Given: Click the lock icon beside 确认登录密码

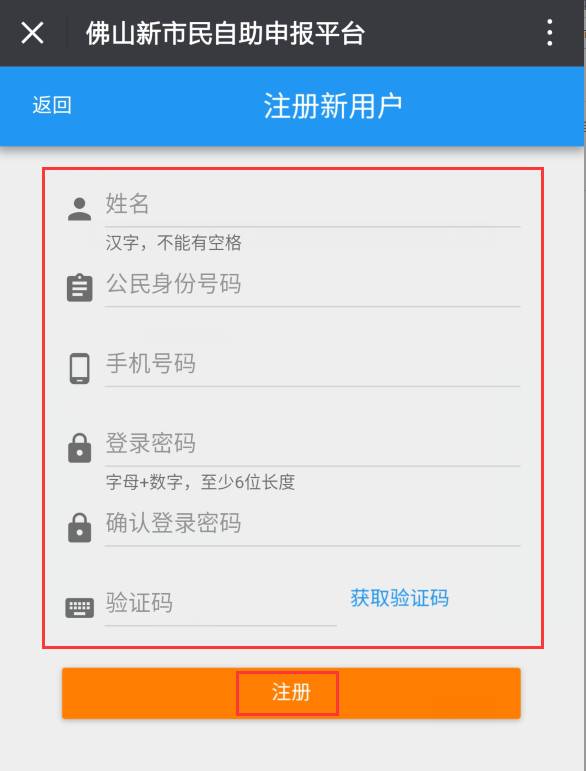Looking at the screenshot, I should coord(79,528).
